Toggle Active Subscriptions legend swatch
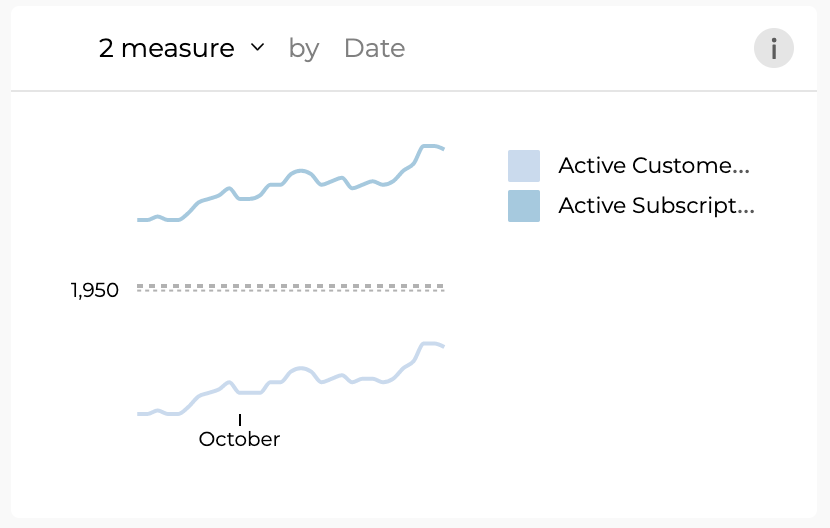 (x=524, y=206)
